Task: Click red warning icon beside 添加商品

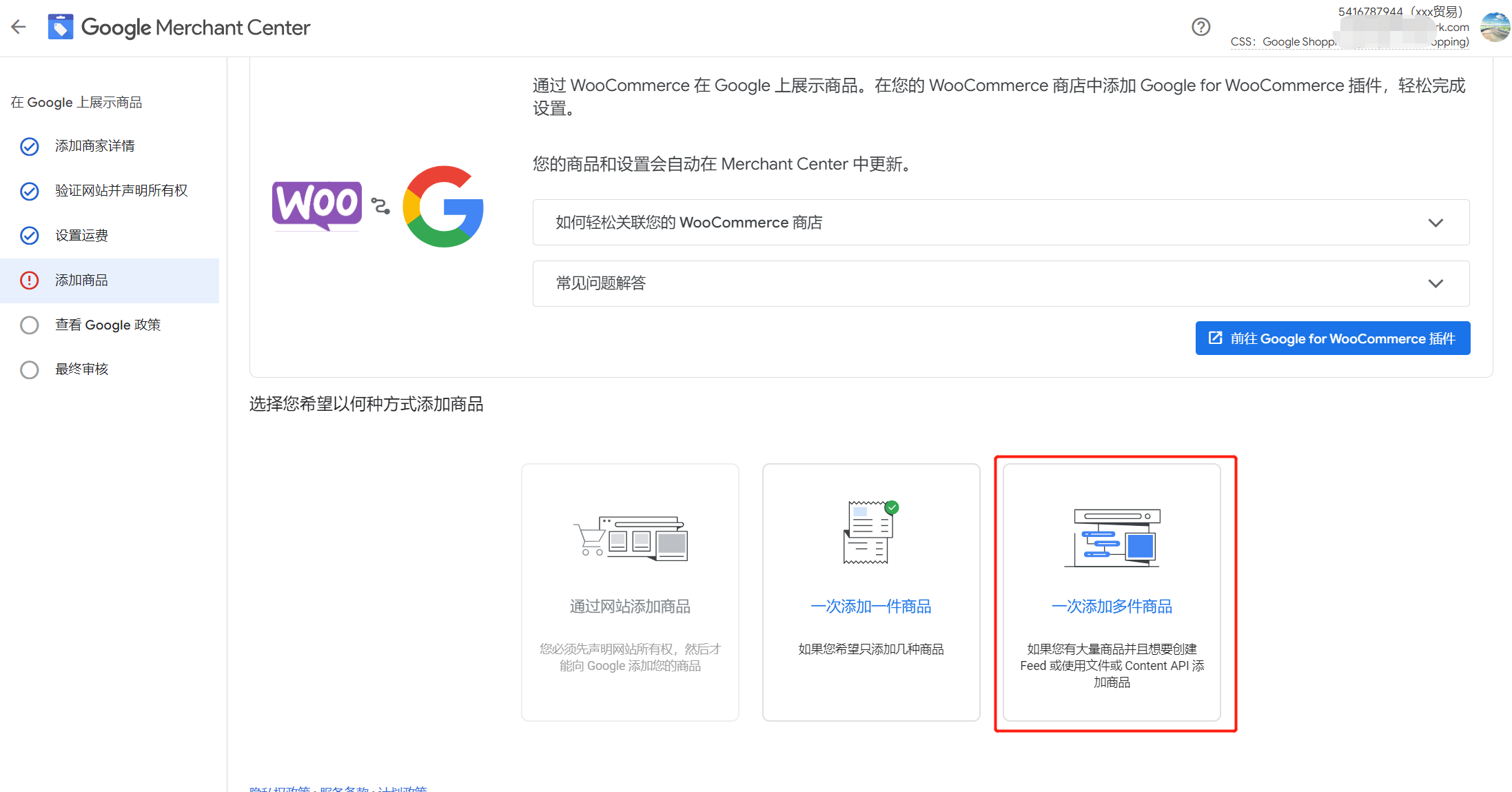Action: coord(30,281)
